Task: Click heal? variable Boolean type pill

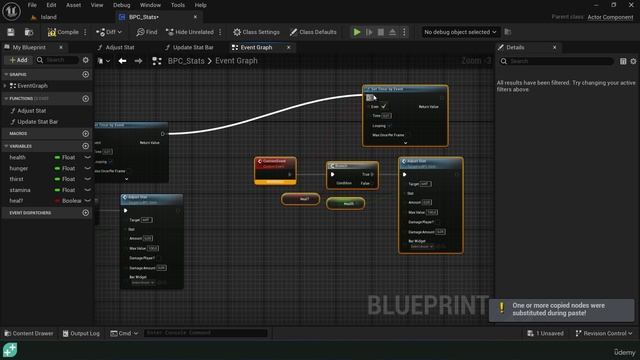Action: (x=68, y=200)
